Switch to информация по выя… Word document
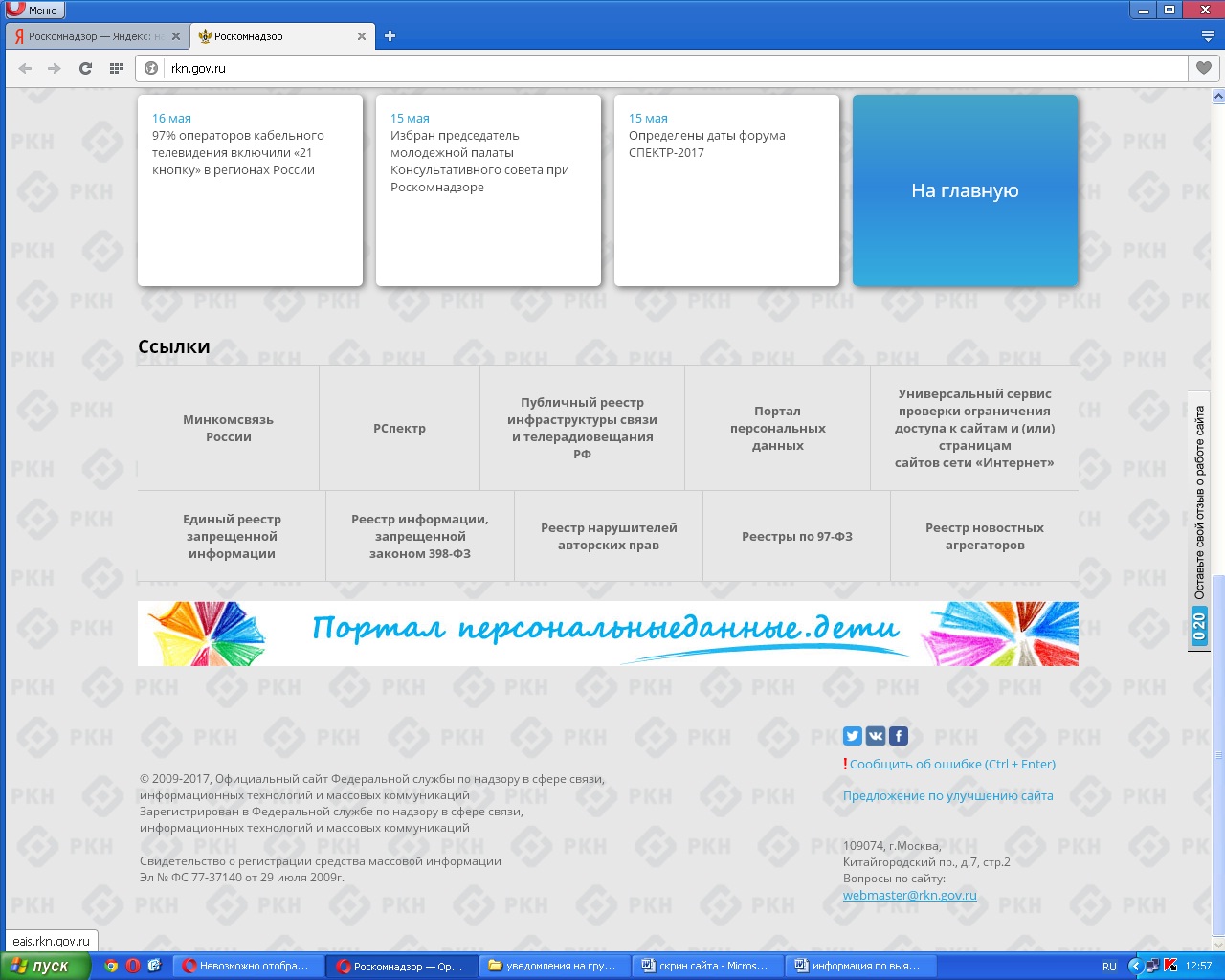 point(861,966)
